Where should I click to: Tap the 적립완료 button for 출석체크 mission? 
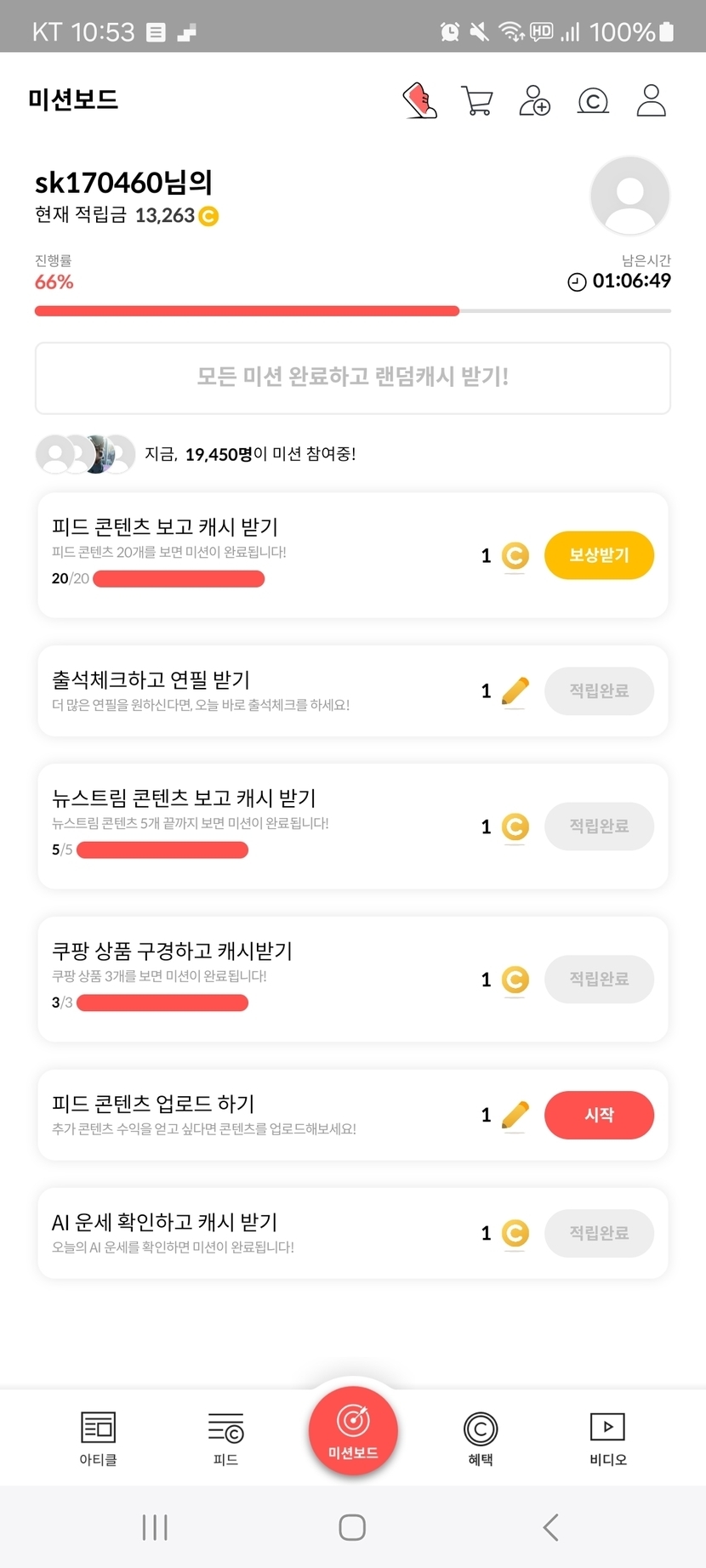[x=599, y=690]
